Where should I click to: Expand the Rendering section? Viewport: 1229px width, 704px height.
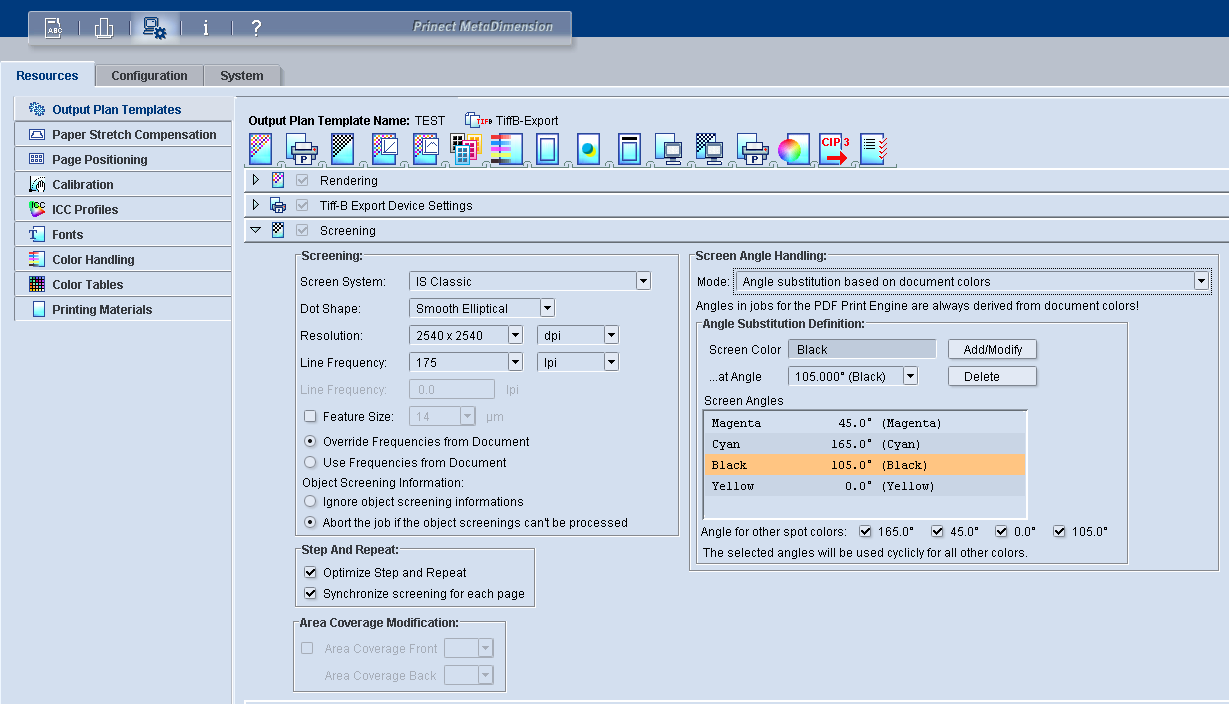(256, 181)
